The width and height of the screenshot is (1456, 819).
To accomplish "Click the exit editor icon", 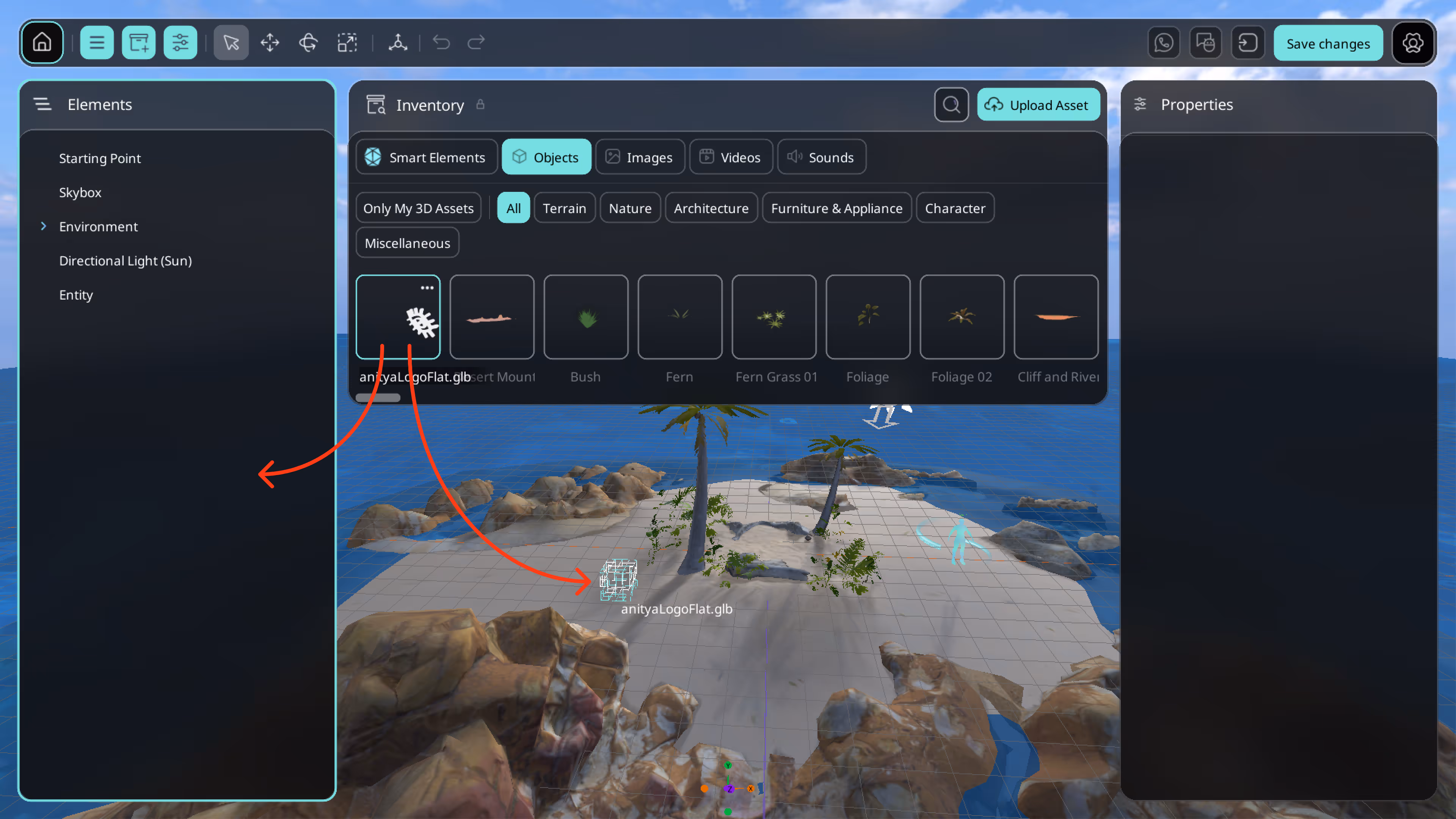I will (1247, 42).
